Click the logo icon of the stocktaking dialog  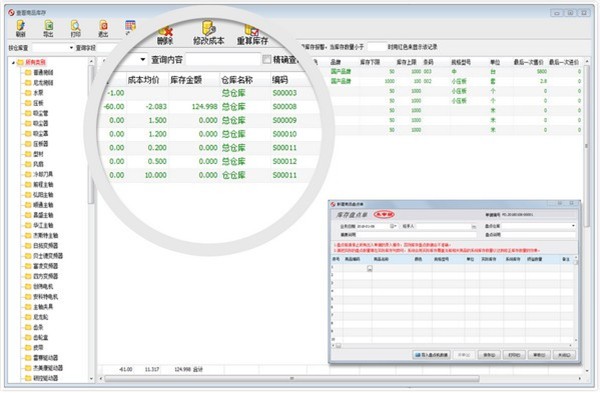click(x=333, y=204)
